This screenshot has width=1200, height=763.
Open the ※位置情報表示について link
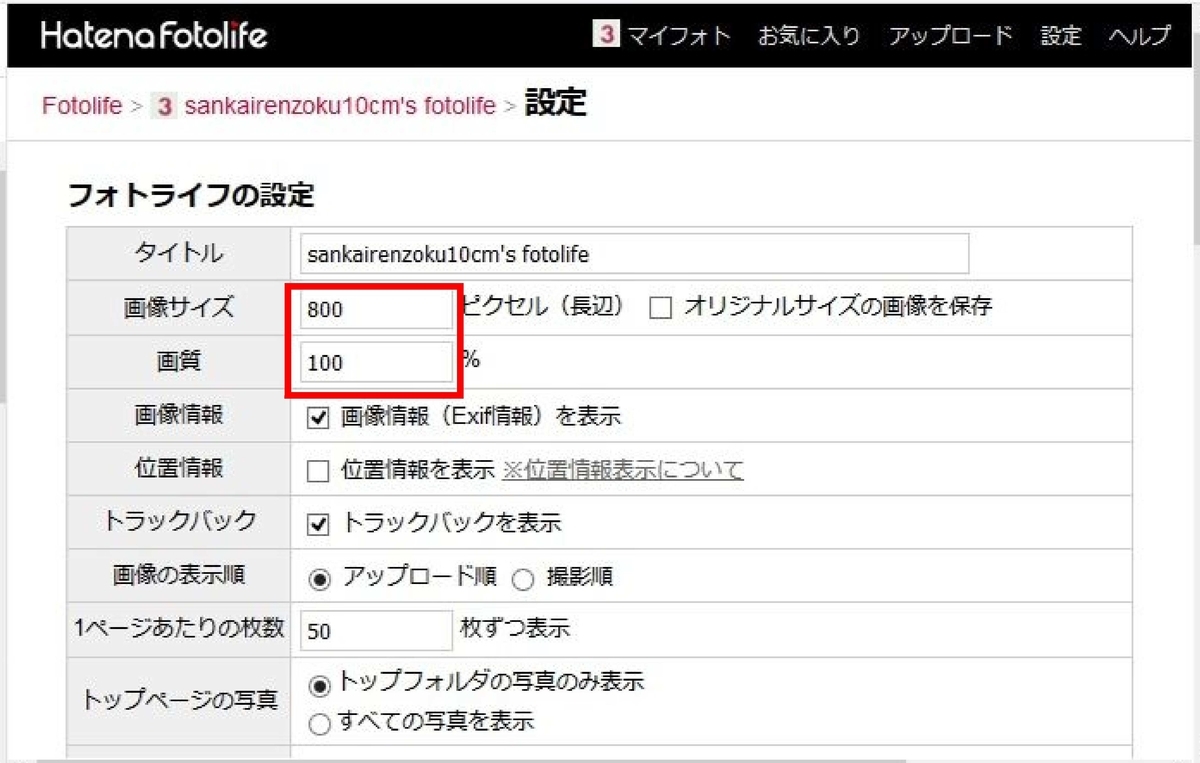(623, 470)
